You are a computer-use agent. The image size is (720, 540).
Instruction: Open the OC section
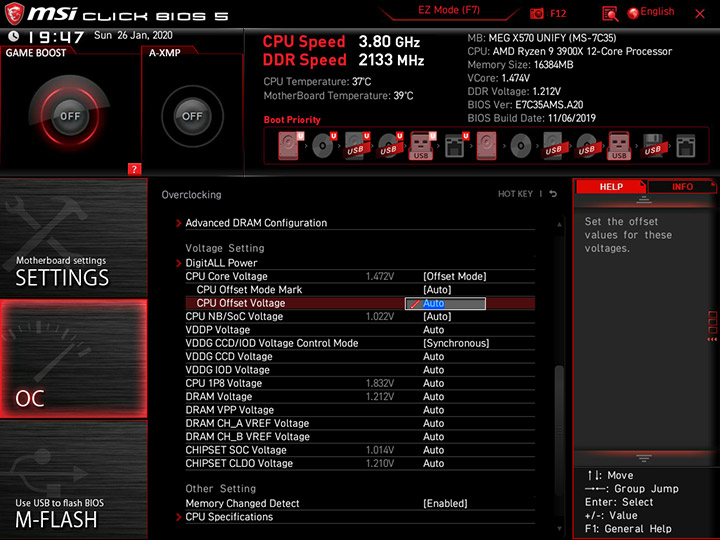pos(73,359)
